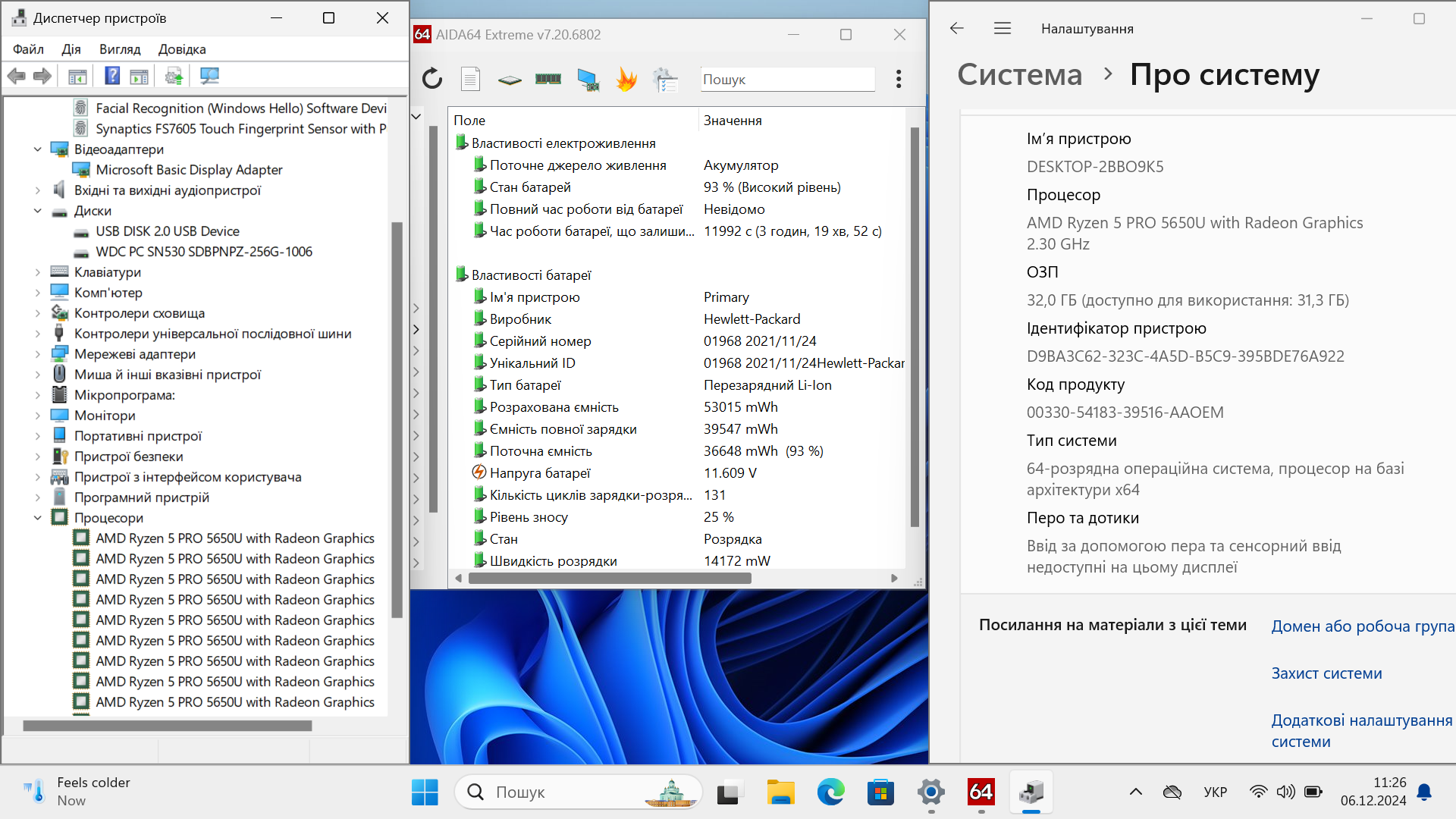Viewport: 1456px width, 819px height.
Task: Click the Back arrow in Device Manager toolbar
Action: click(17, 76)
